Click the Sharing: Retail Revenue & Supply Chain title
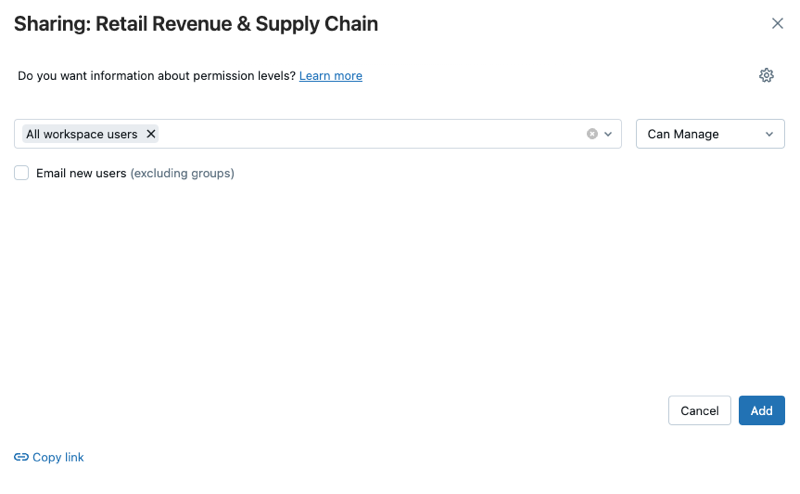This screenshot has width=800, height=494. coord(196,24)
